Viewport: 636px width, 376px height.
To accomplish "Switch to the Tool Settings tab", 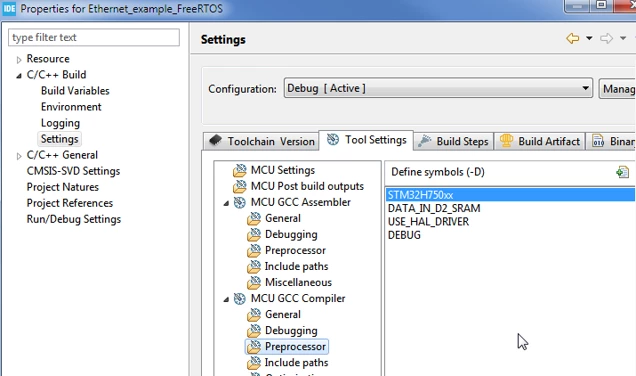I will coord(366,140).
